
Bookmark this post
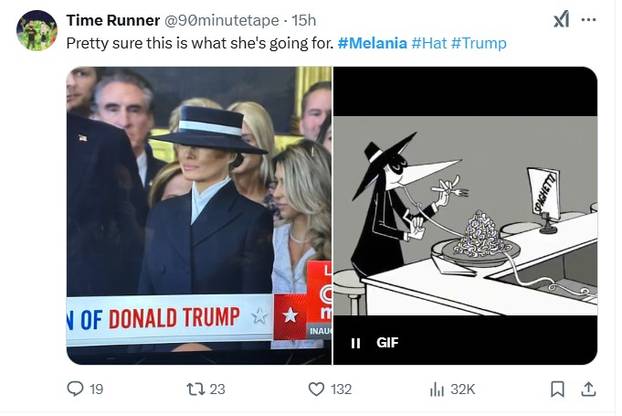point(557,389)
